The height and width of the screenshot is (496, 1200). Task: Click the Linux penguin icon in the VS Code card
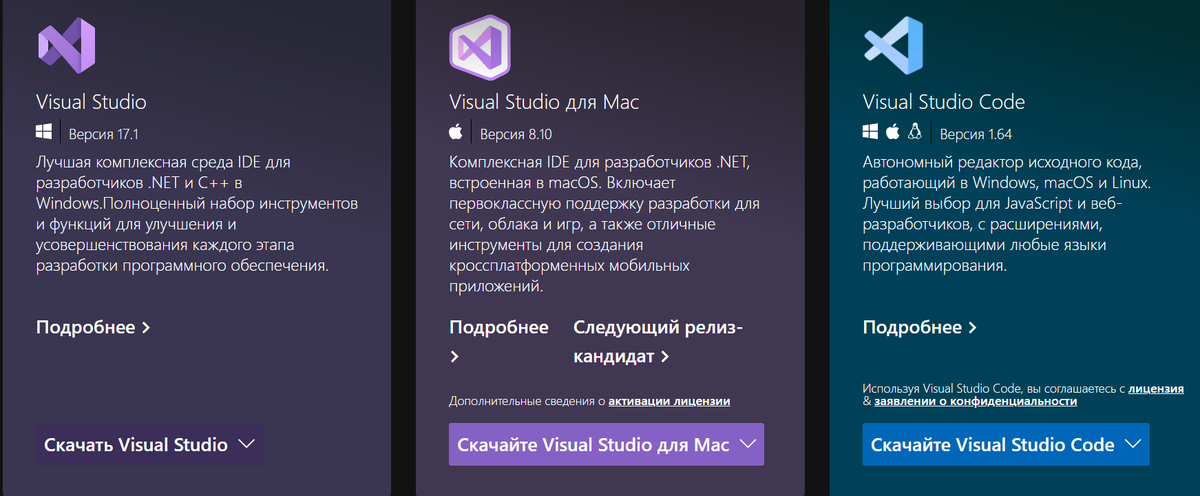pos(914,131)
